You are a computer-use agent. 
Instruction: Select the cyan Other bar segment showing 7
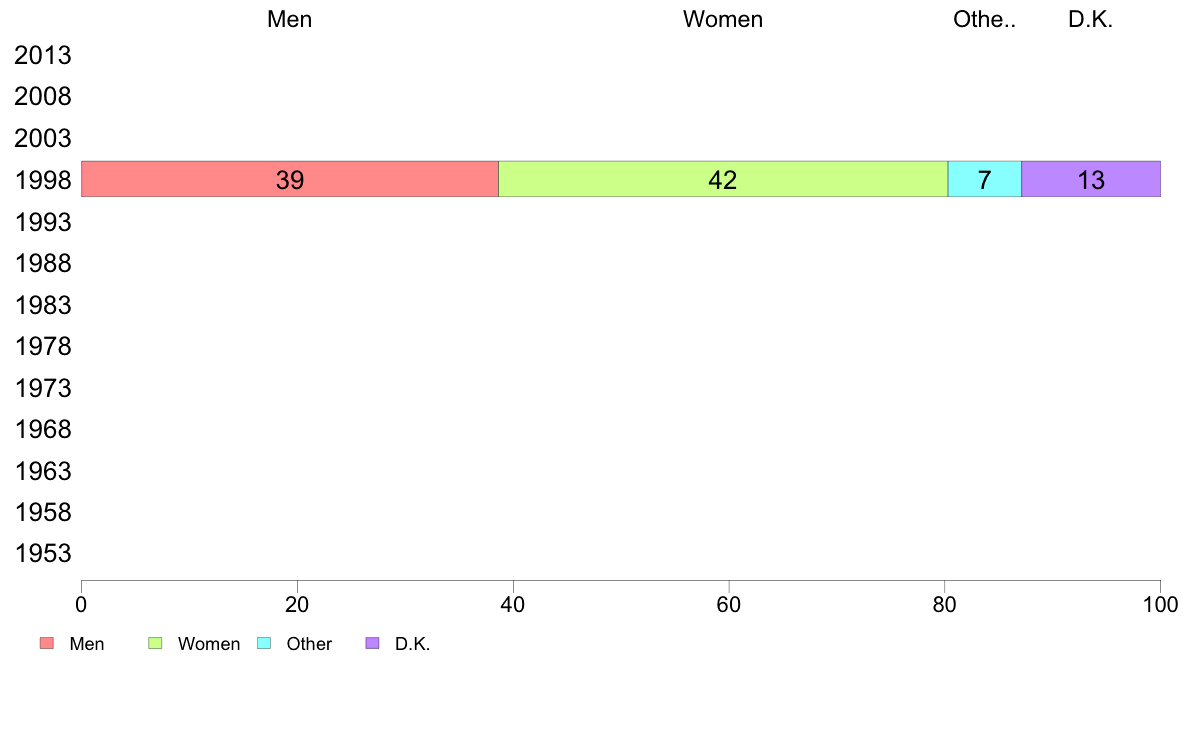984,179
